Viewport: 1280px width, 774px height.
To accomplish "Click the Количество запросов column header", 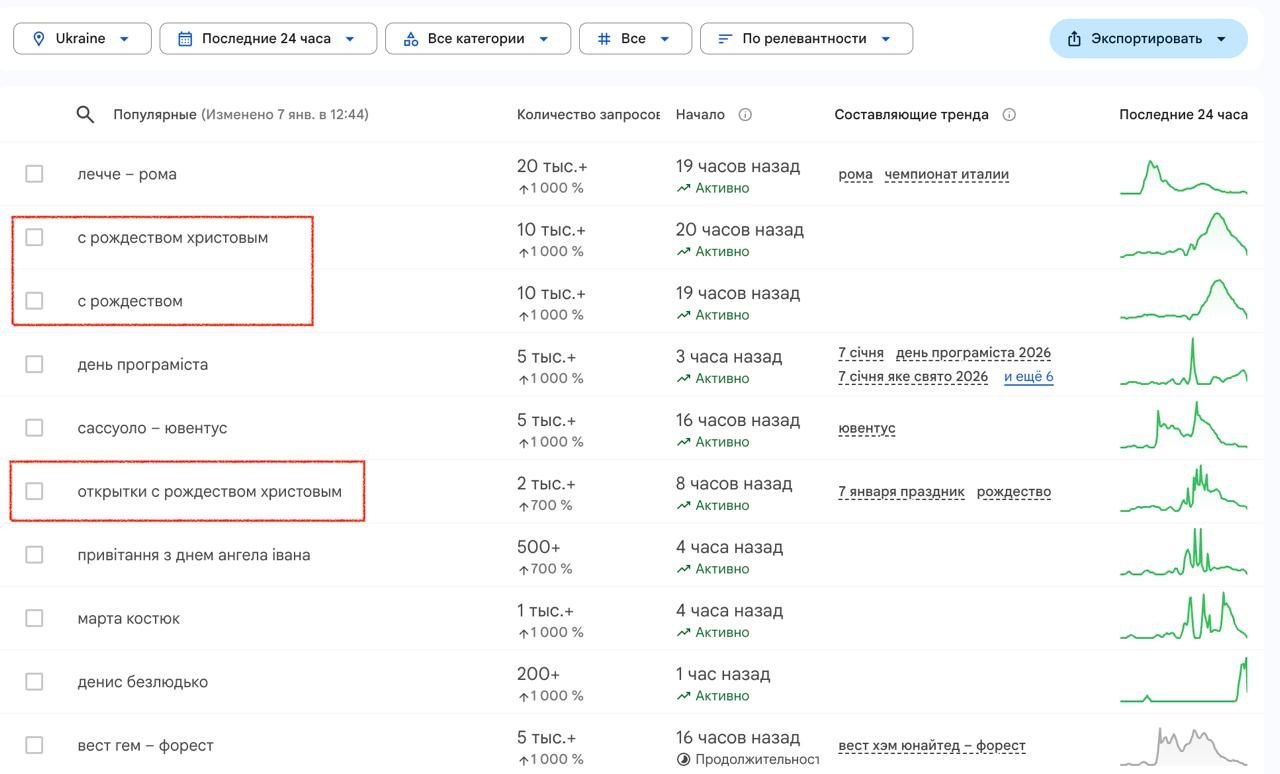I will pos(587,114).
